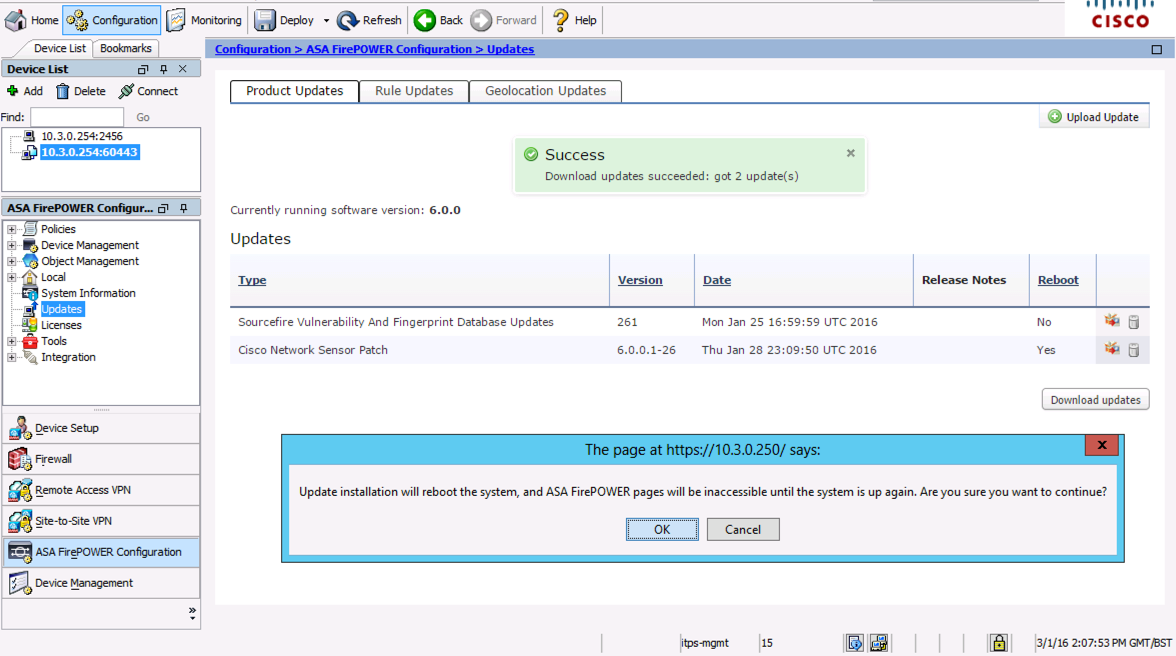Cancel the reboot confirmation dialog
1176x656 pixels.
[742, 529]
